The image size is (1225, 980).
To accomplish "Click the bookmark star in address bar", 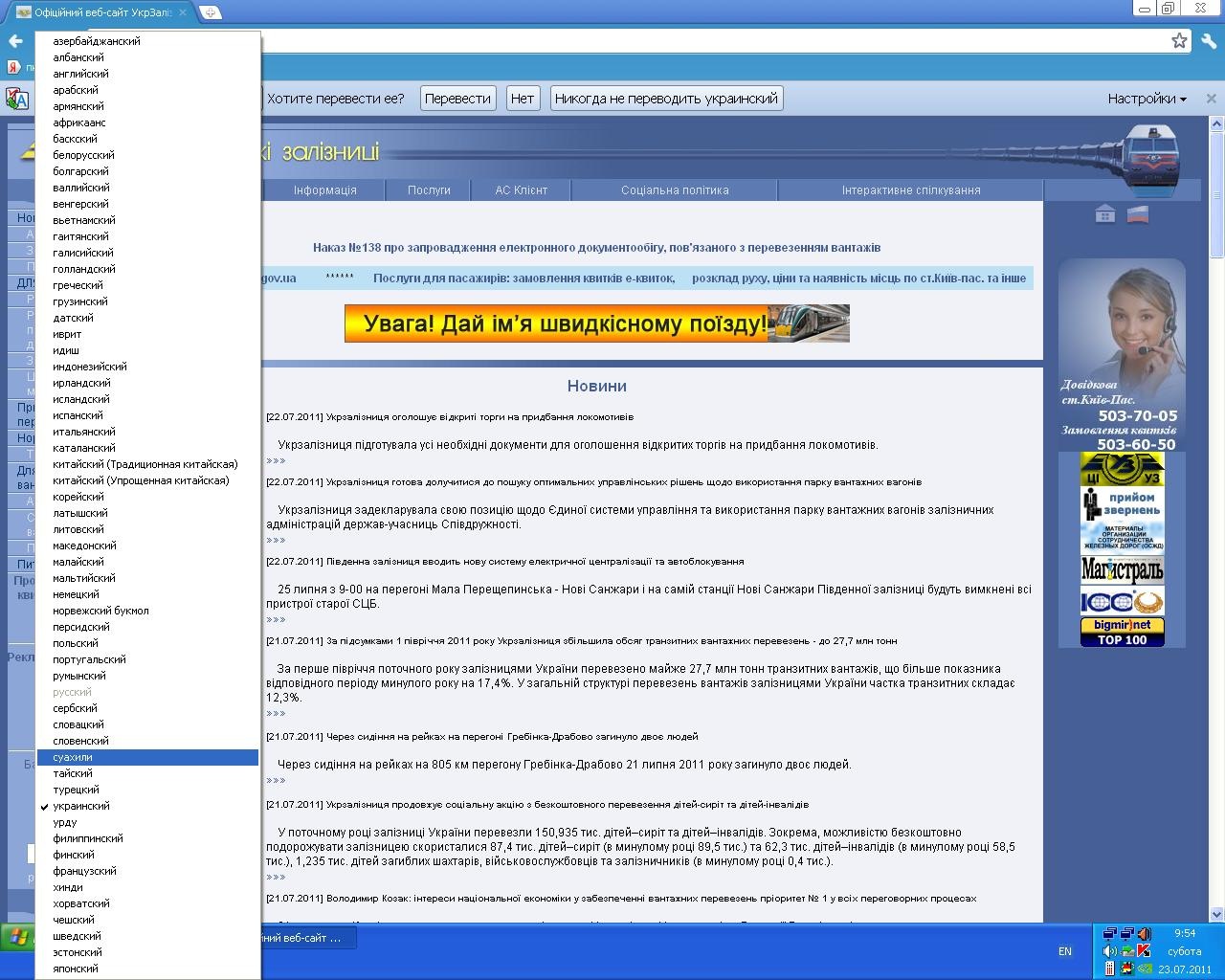I will click(x=1179, y=41).
